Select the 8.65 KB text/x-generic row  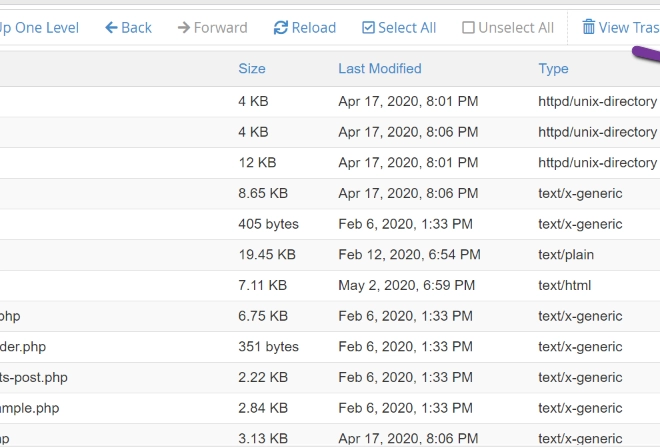(x=330, y=193)
